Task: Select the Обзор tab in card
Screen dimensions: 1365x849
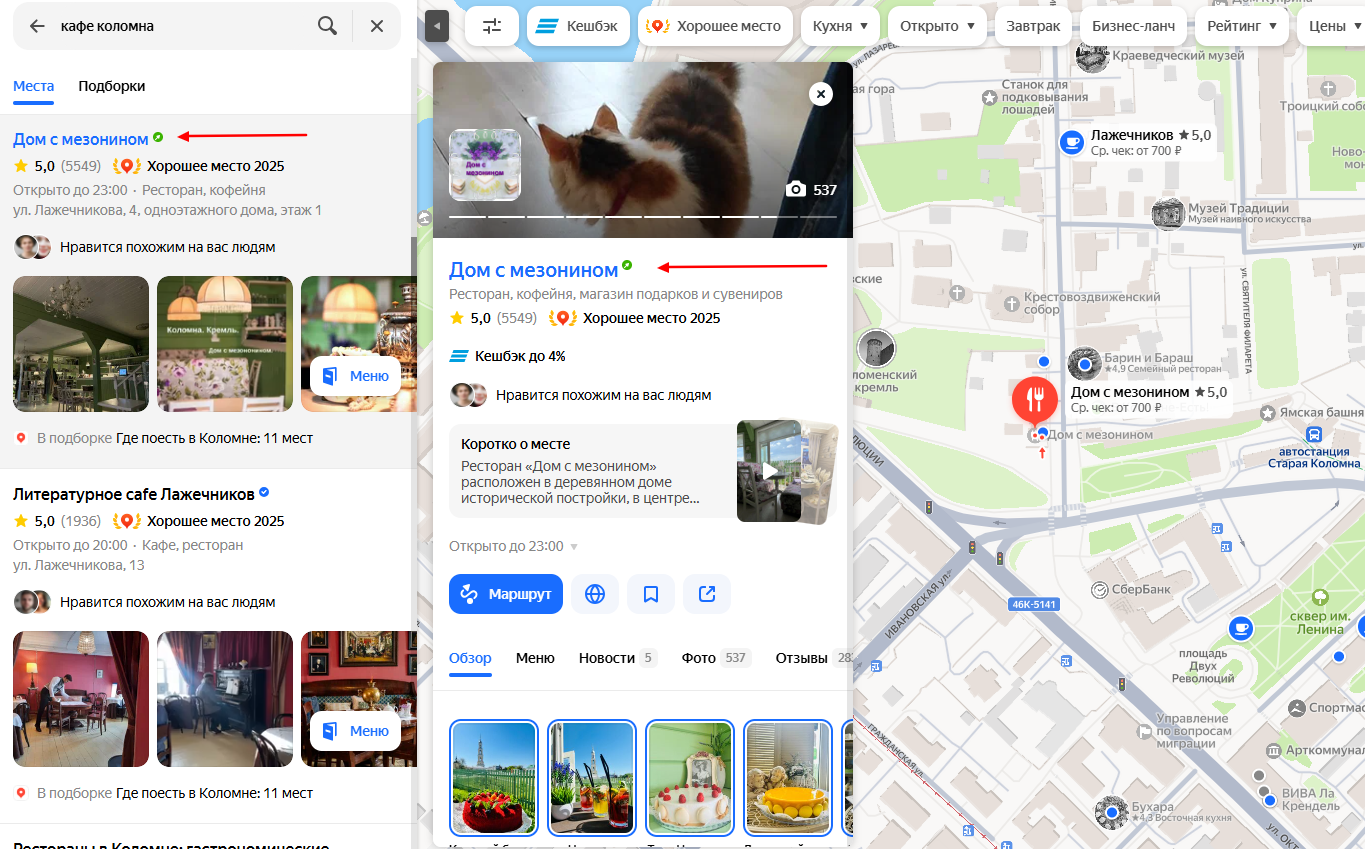Action: pos(470,658)
